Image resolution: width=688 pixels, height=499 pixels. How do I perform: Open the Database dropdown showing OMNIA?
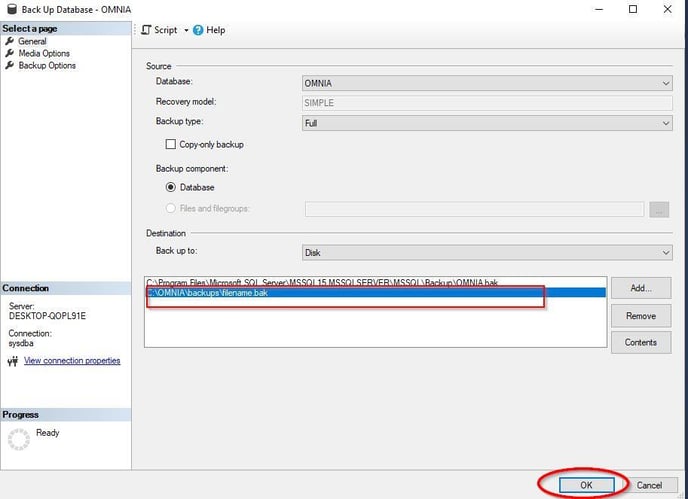click(x=487, y=83)
